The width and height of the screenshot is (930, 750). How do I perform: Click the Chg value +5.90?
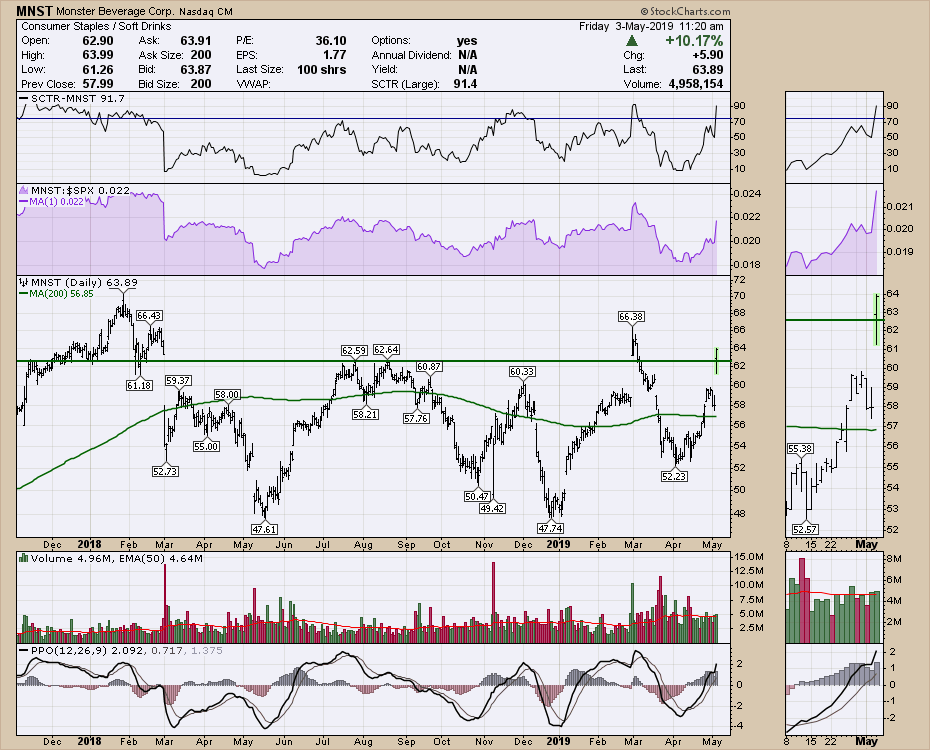point(706,55)
